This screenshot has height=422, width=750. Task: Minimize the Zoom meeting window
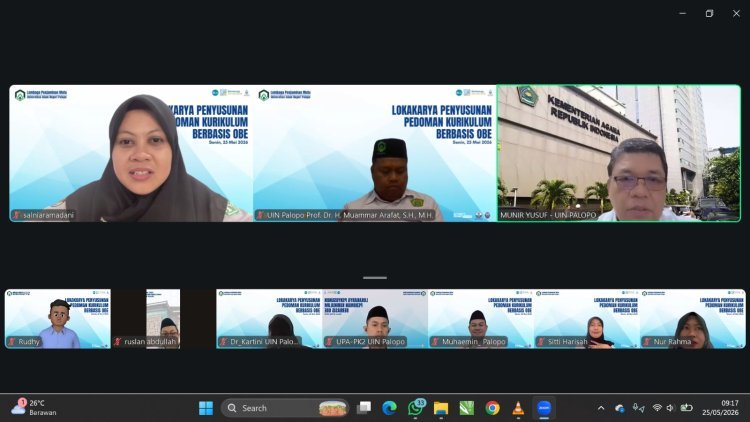click(683, 13)
